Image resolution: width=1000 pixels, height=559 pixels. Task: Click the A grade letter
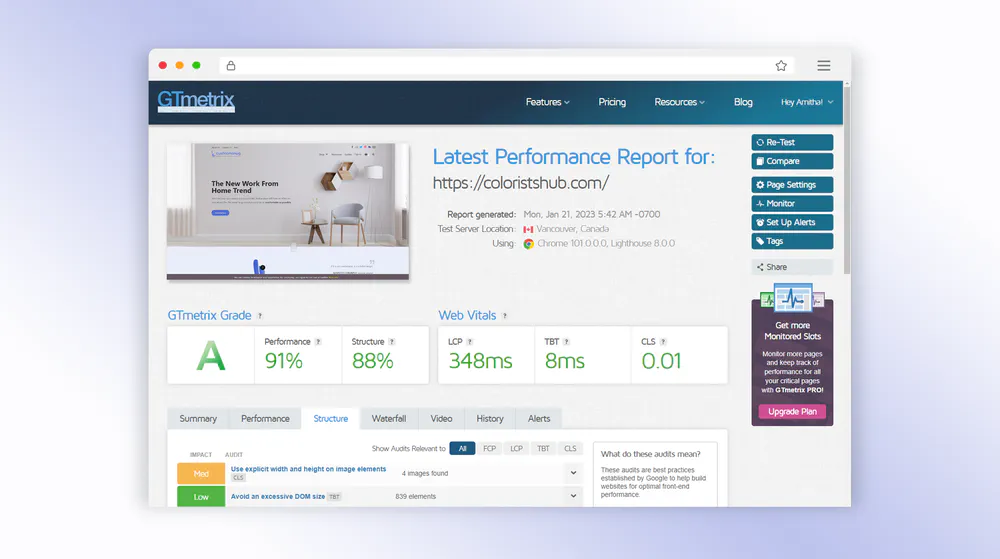(x=211, y=356)
